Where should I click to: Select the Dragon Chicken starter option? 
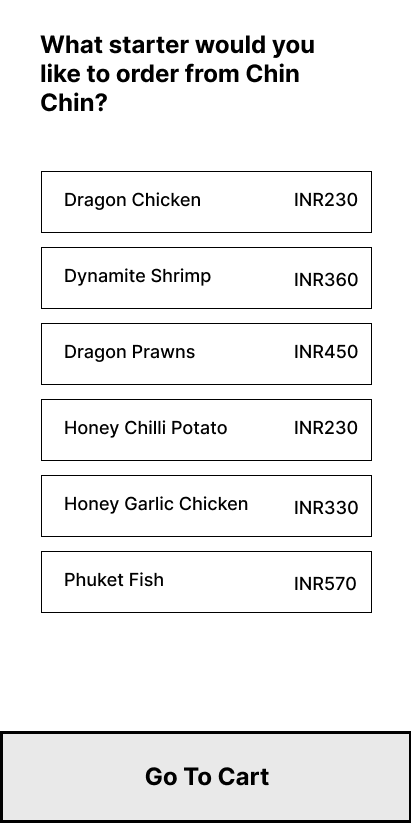pyautogui.click(x=206, y=202)
